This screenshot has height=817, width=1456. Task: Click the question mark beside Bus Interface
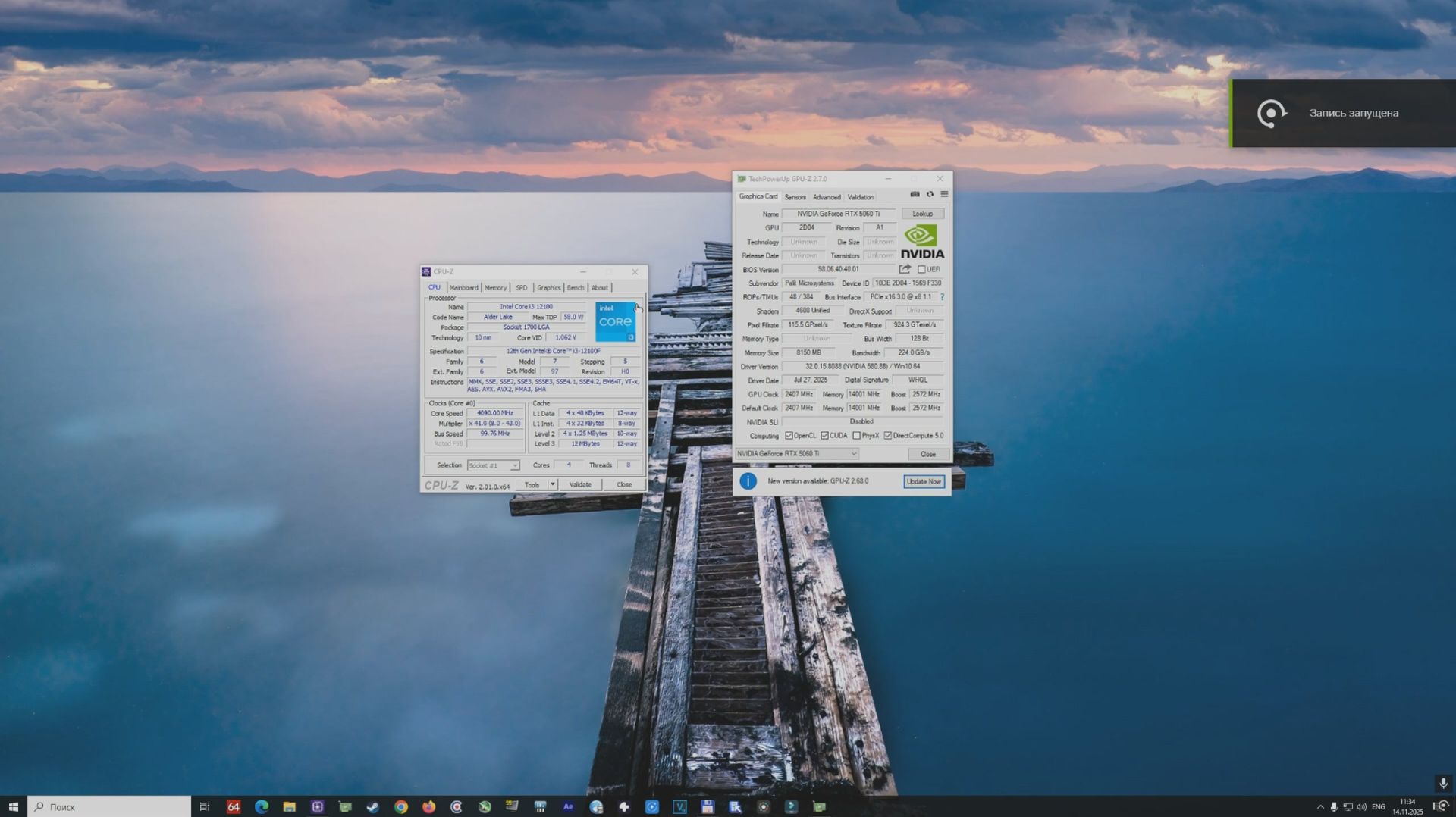pos(942,297)
